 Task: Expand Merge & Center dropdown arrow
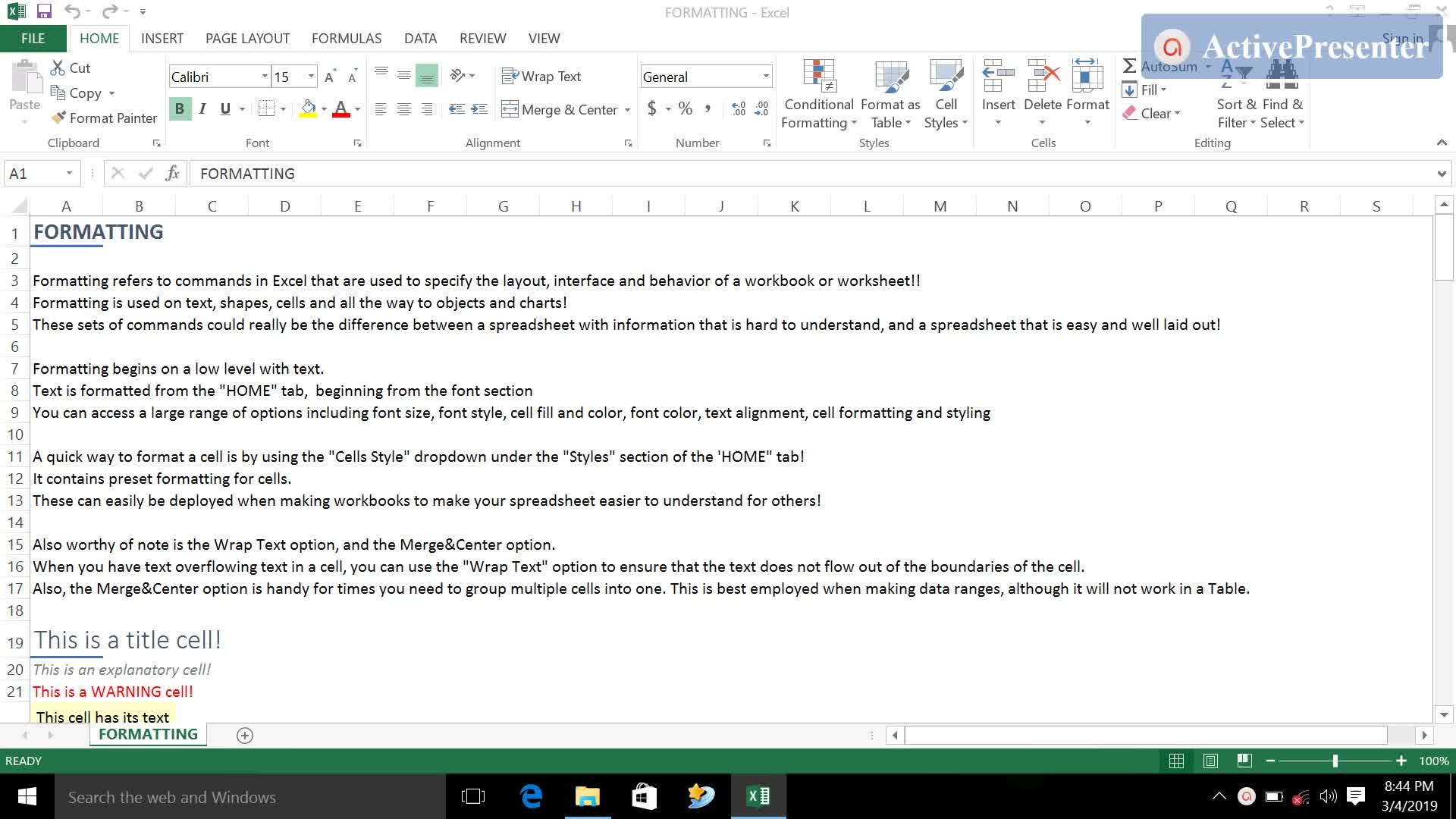628,110
